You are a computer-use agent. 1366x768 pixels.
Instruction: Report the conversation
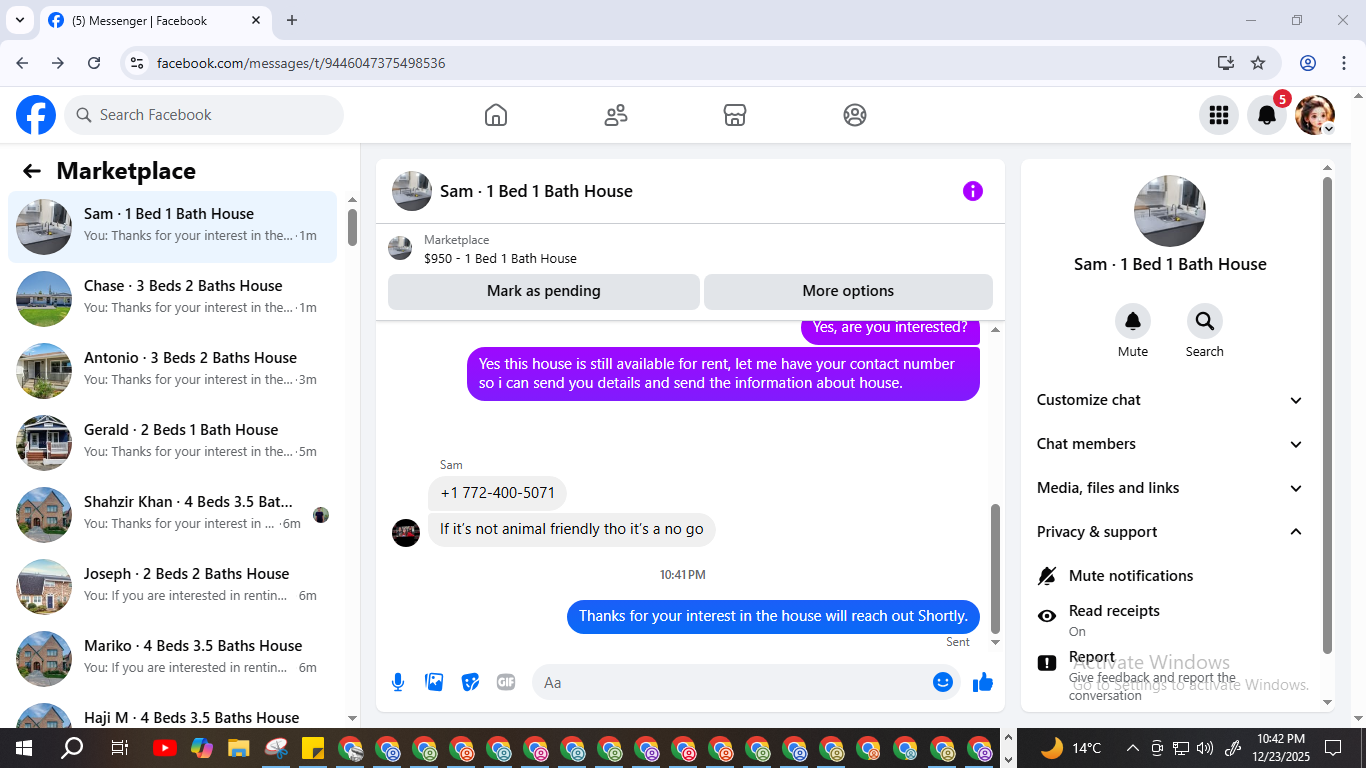1170,675
